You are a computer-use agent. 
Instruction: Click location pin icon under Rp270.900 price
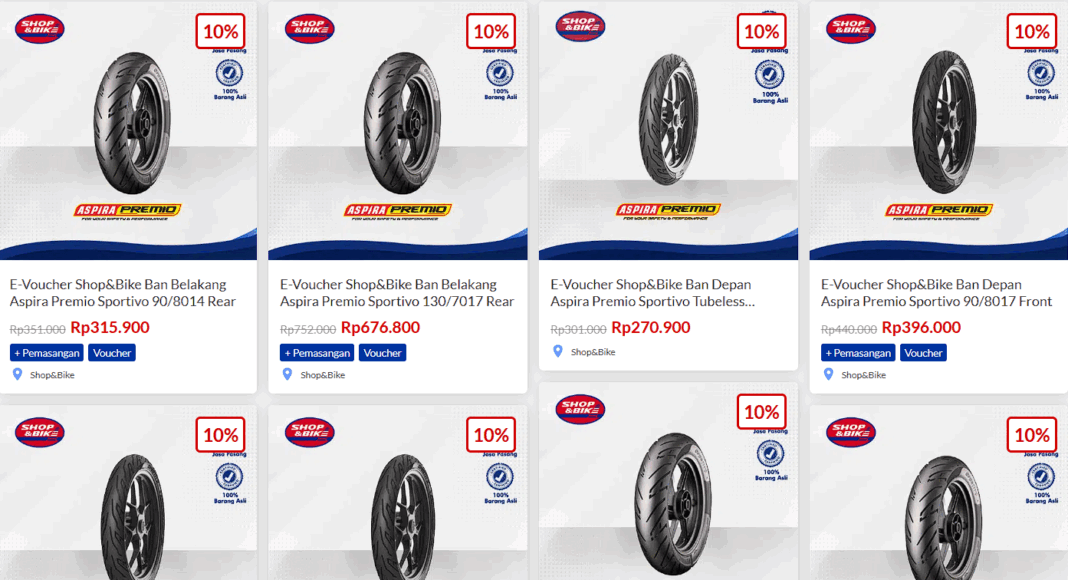coord(558,351)
